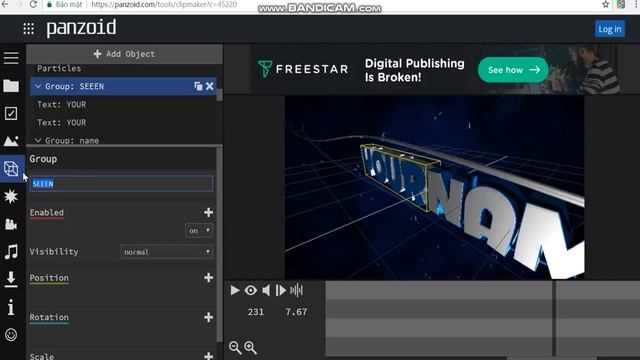Open the download render sidebar icon
Screen dimensions: 640x360
(x=11, y=279)
